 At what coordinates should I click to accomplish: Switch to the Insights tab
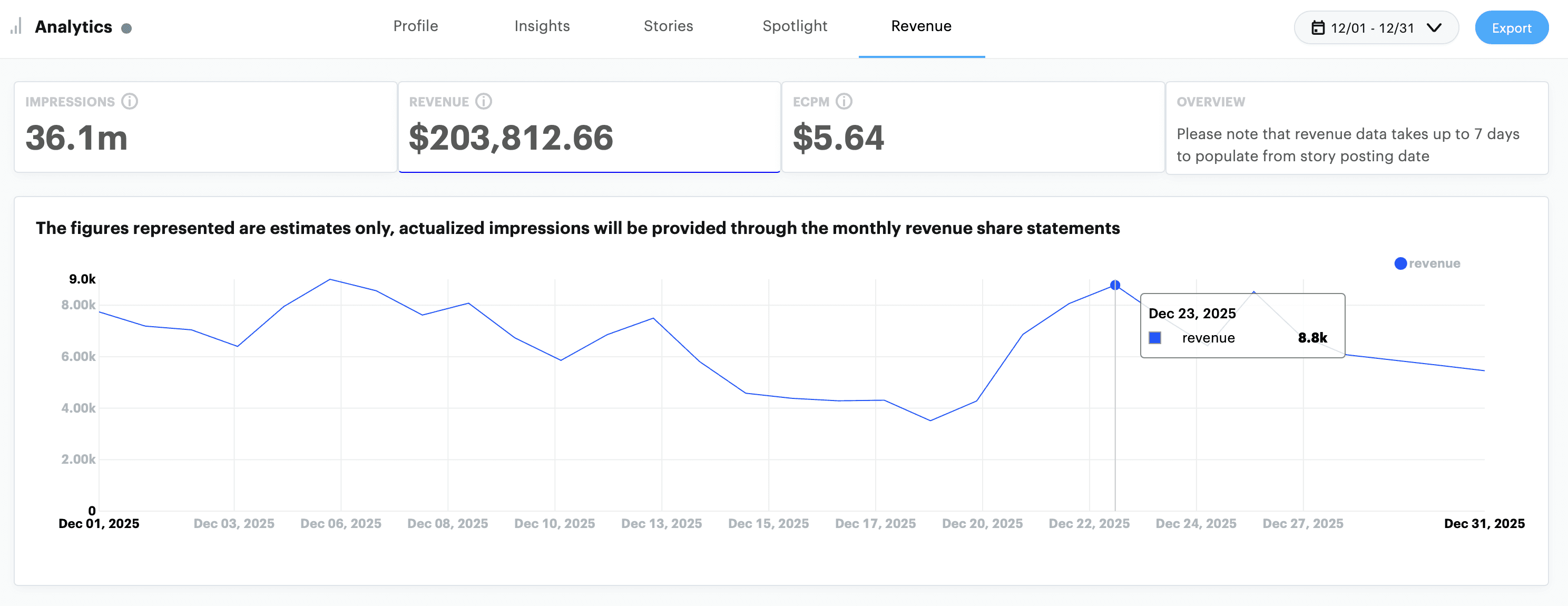[x=542, y=26]
